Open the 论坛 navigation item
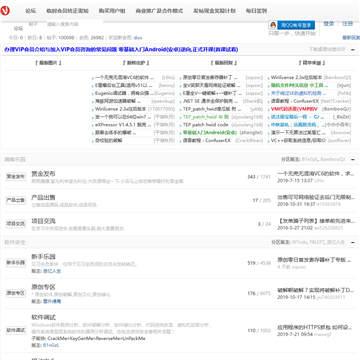Image resolution: width=360 pixels, height=360 pixels. pyautogui.click(x=31, y=11)
